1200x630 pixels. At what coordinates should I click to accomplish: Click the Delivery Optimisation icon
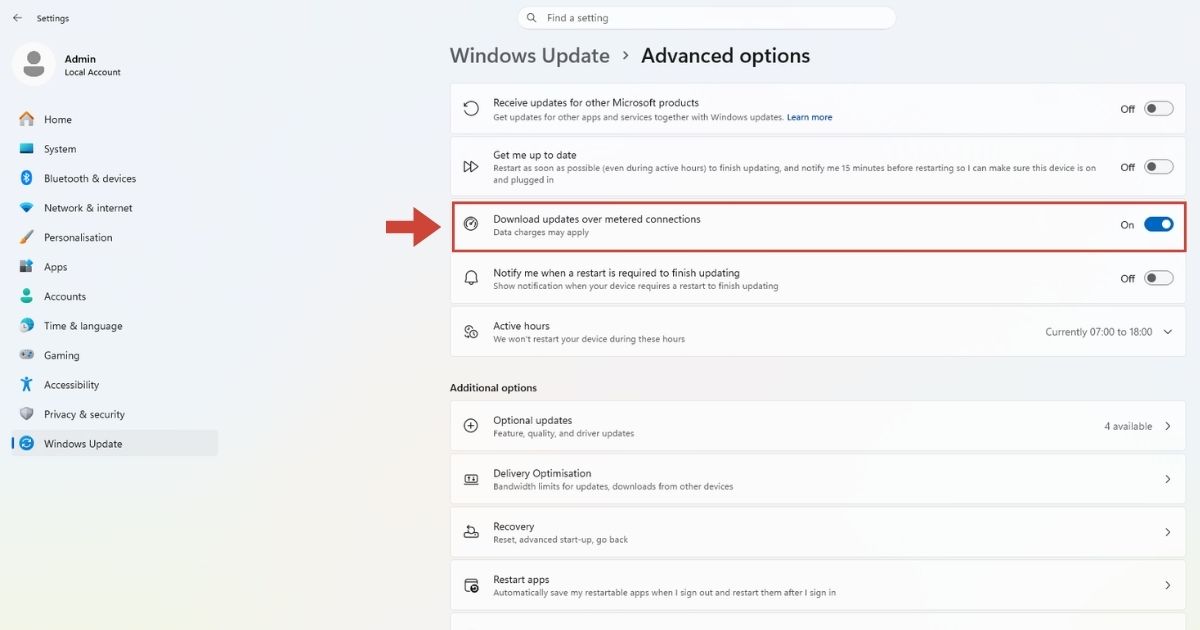point(471,479)
